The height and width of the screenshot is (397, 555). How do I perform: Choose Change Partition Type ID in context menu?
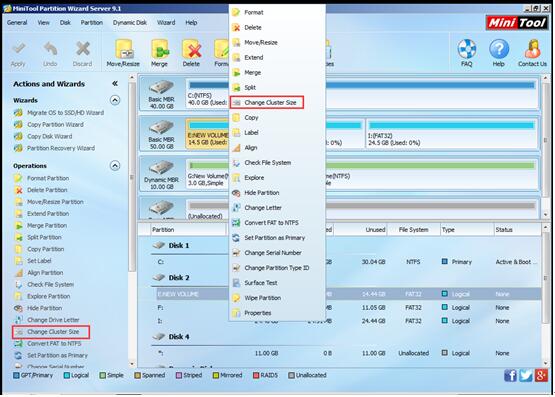click(278, 268)
